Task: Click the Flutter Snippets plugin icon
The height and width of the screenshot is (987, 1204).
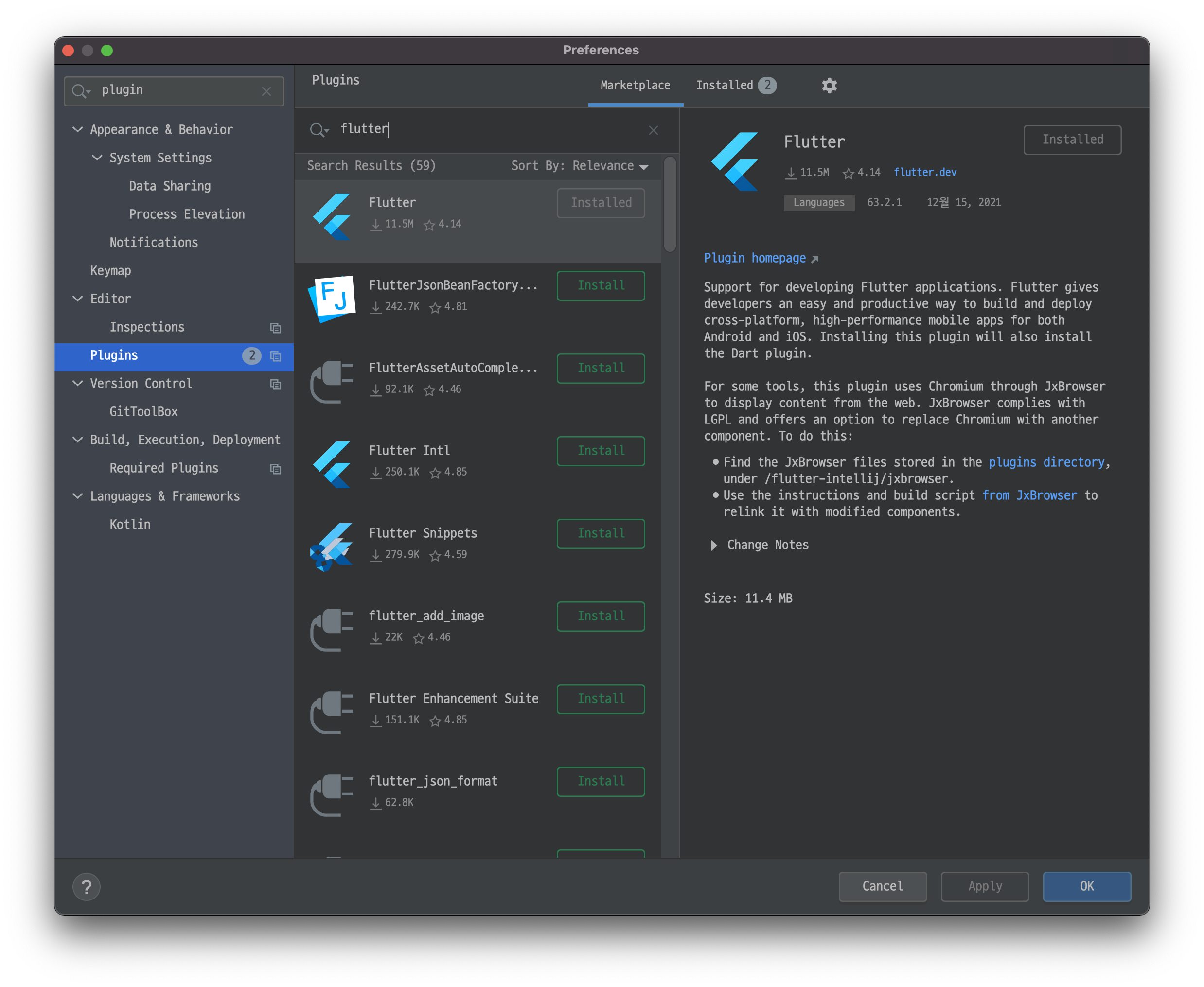Action: tap(333, 546)
